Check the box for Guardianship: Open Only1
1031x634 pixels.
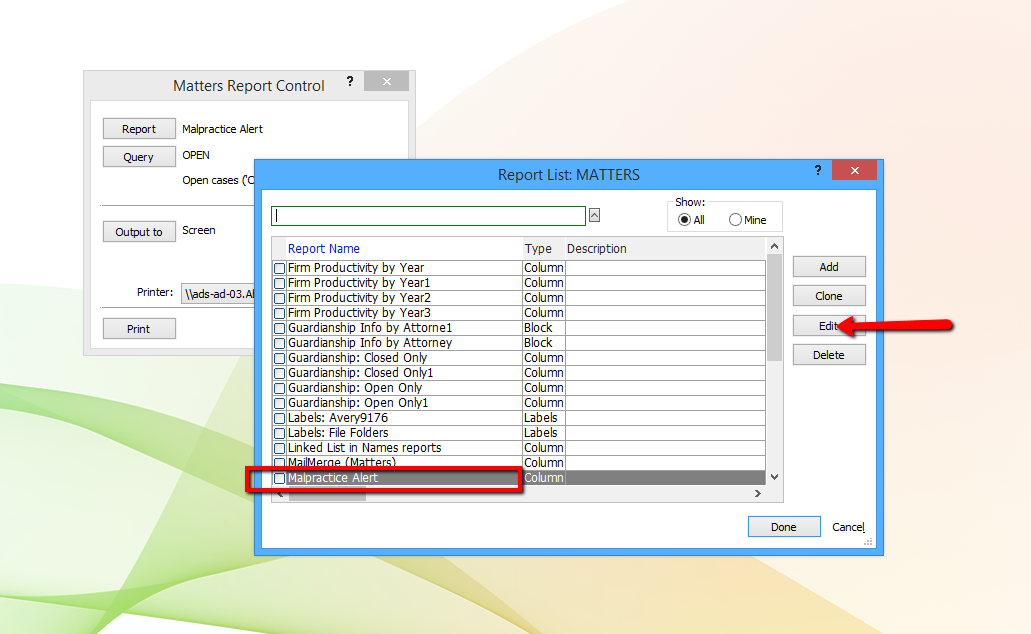279,403
